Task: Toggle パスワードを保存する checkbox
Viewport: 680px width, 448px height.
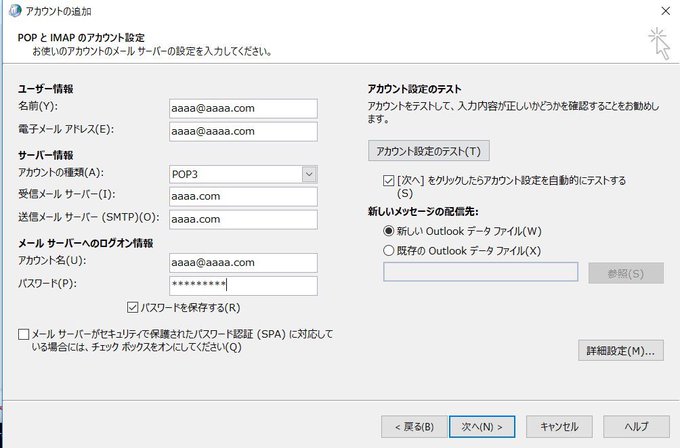Action: coord(132,307)
